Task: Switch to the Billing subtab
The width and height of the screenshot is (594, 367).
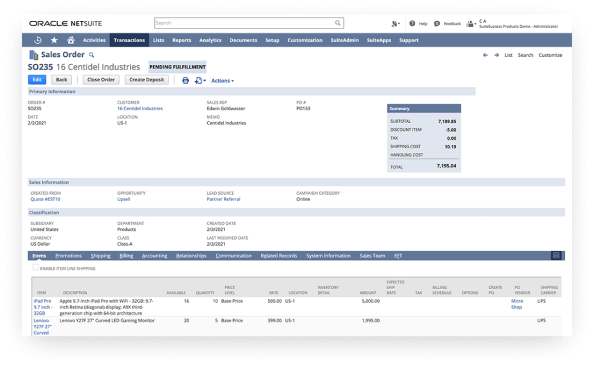Action: [126, 256]
